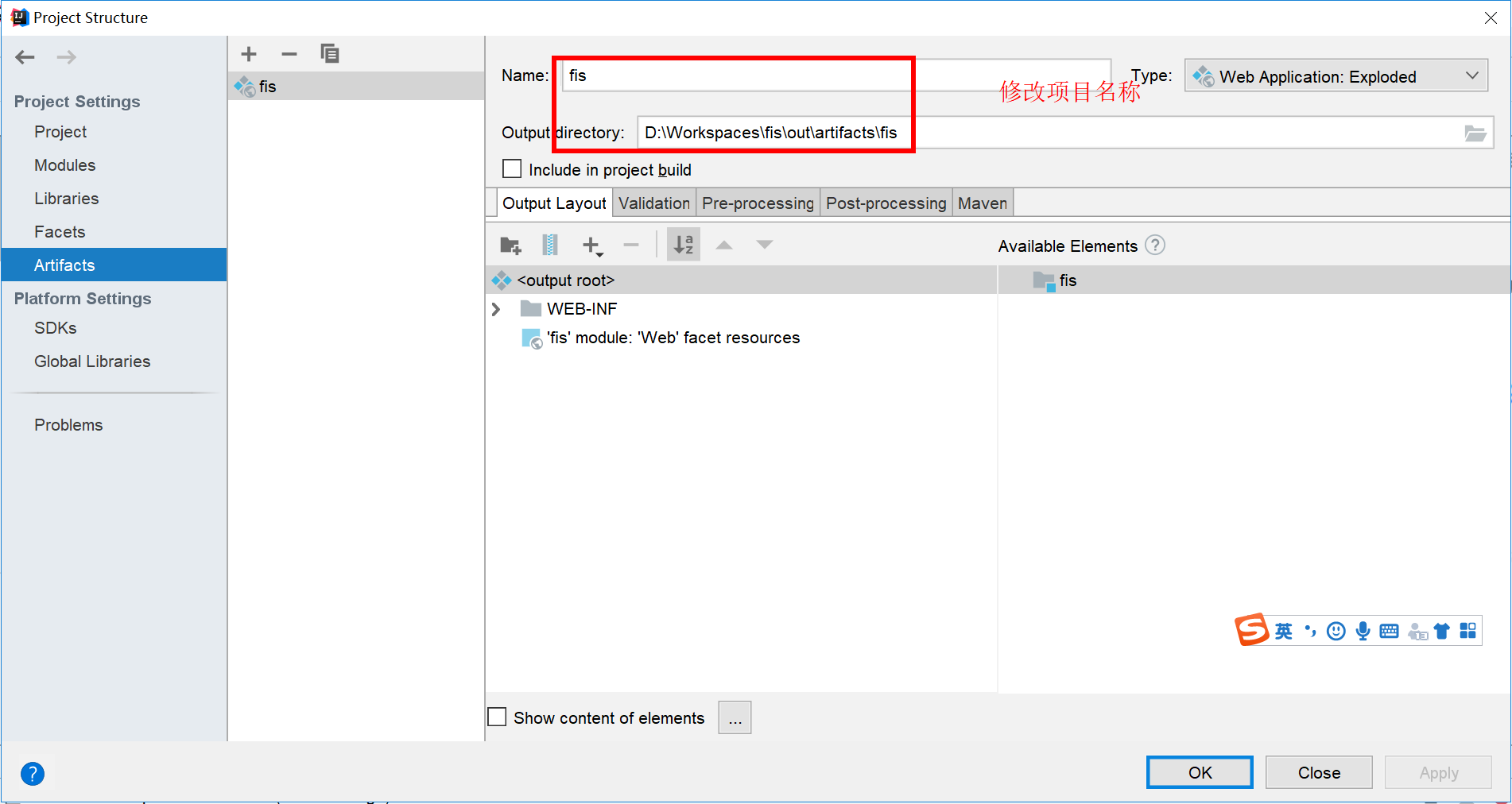The image size is (1512, 804).
Task: Open the Modules settings page
Action: tap(64, 165)
